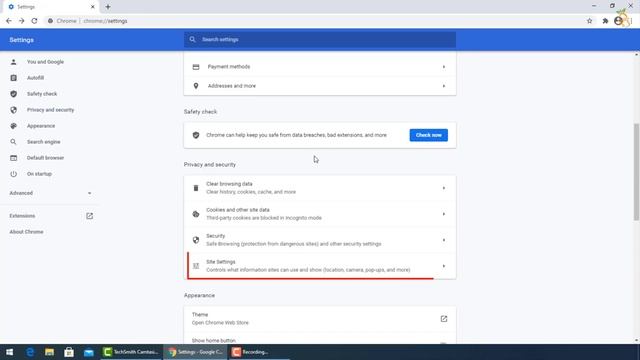
Task: Open the Extensions link in the sidebar
Action: coord(51,216)
